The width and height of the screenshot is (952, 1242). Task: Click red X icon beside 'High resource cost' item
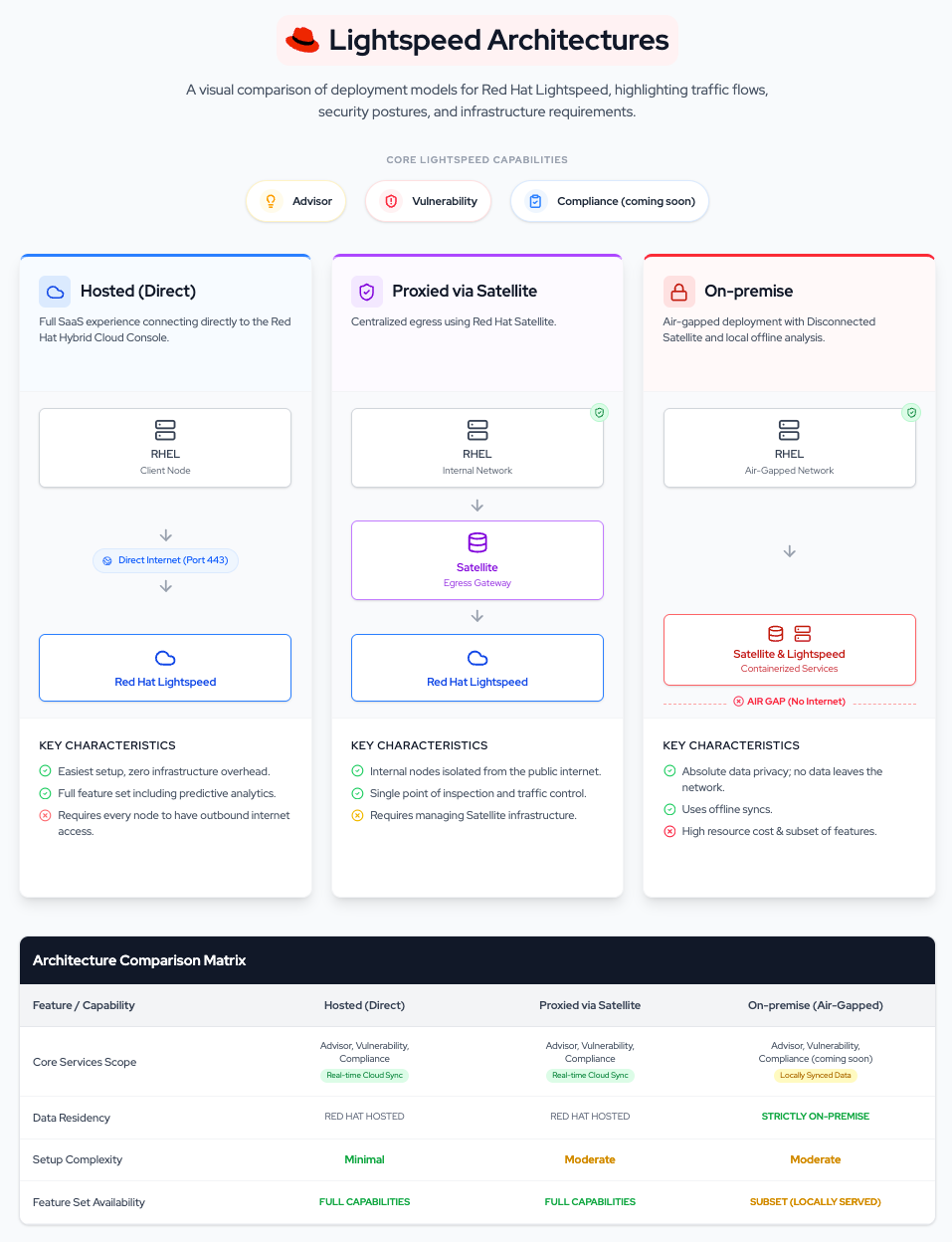pyautogui.click(x=669, y=831)
